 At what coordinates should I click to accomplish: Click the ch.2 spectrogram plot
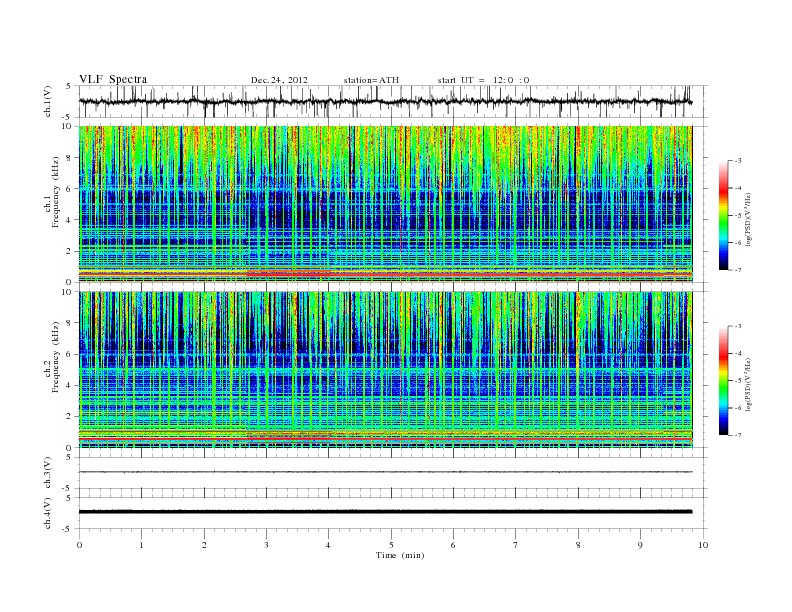pos(386,370)
